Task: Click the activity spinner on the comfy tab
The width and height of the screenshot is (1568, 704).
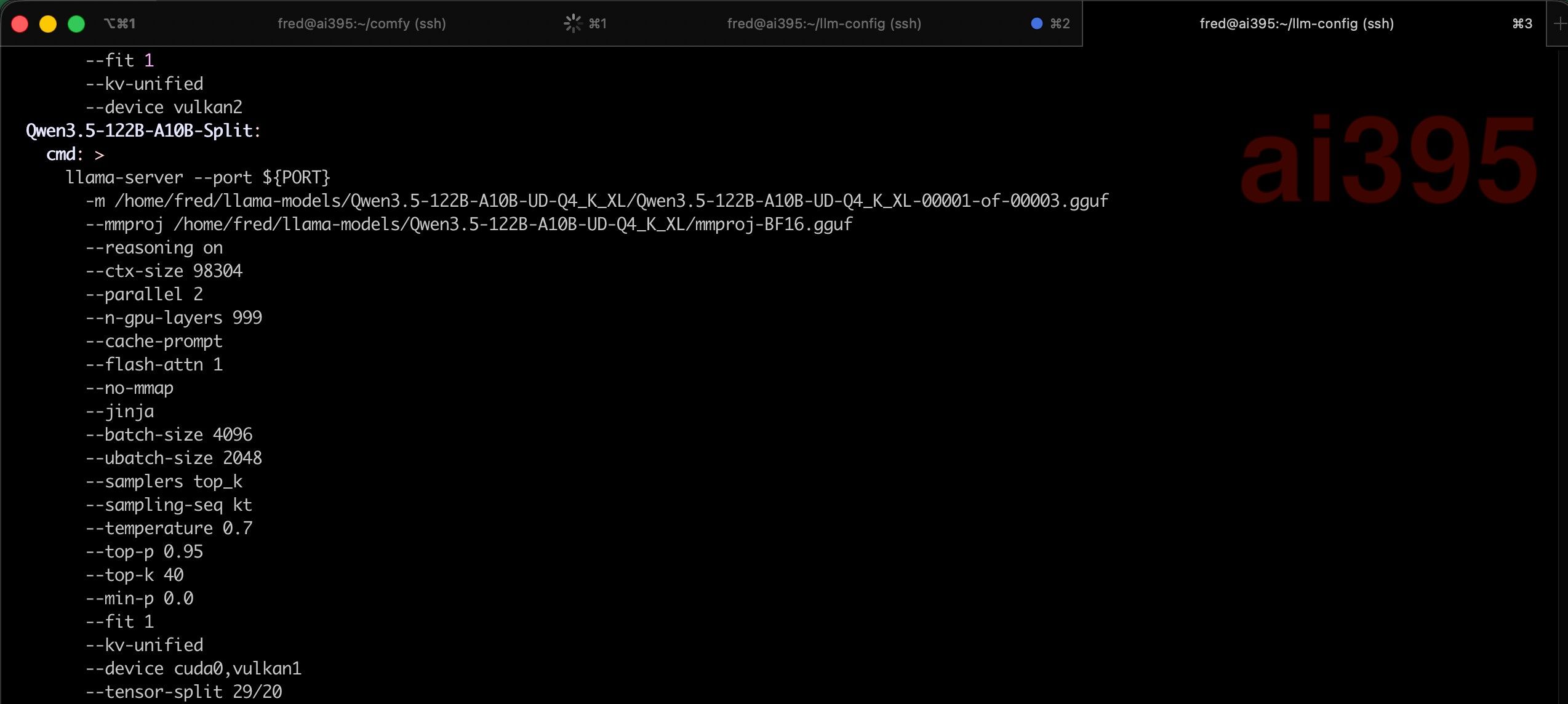Action: pyautogui.click(x=572, y=23)
